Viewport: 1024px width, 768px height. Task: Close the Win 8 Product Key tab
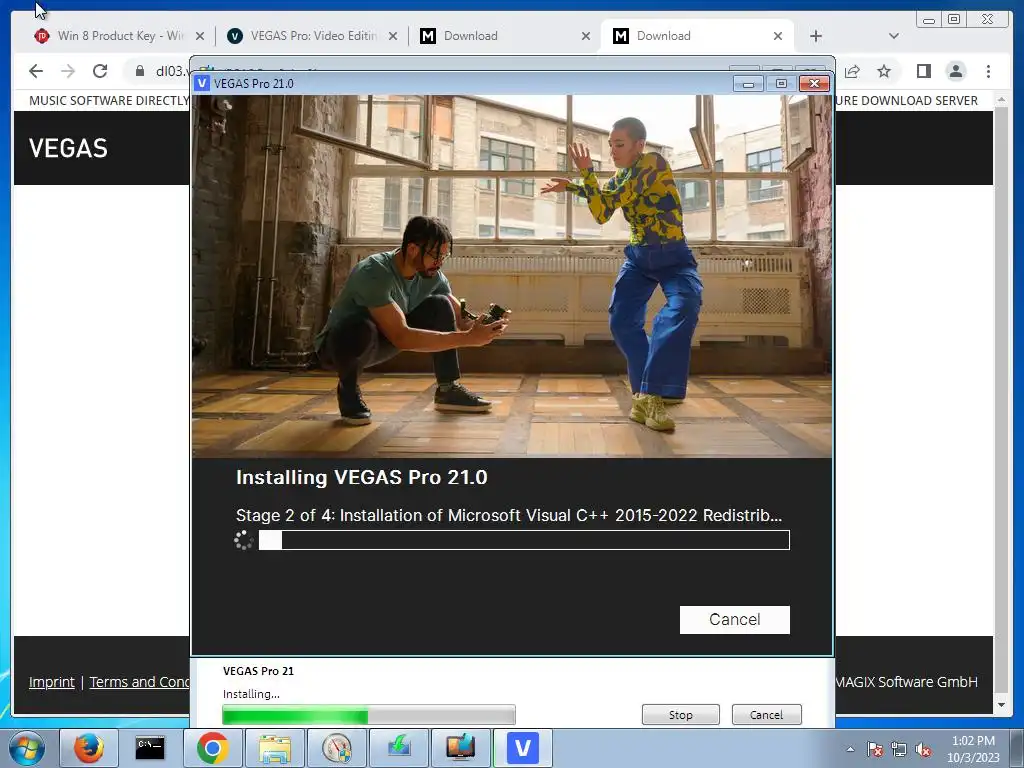tap(200, 36)
